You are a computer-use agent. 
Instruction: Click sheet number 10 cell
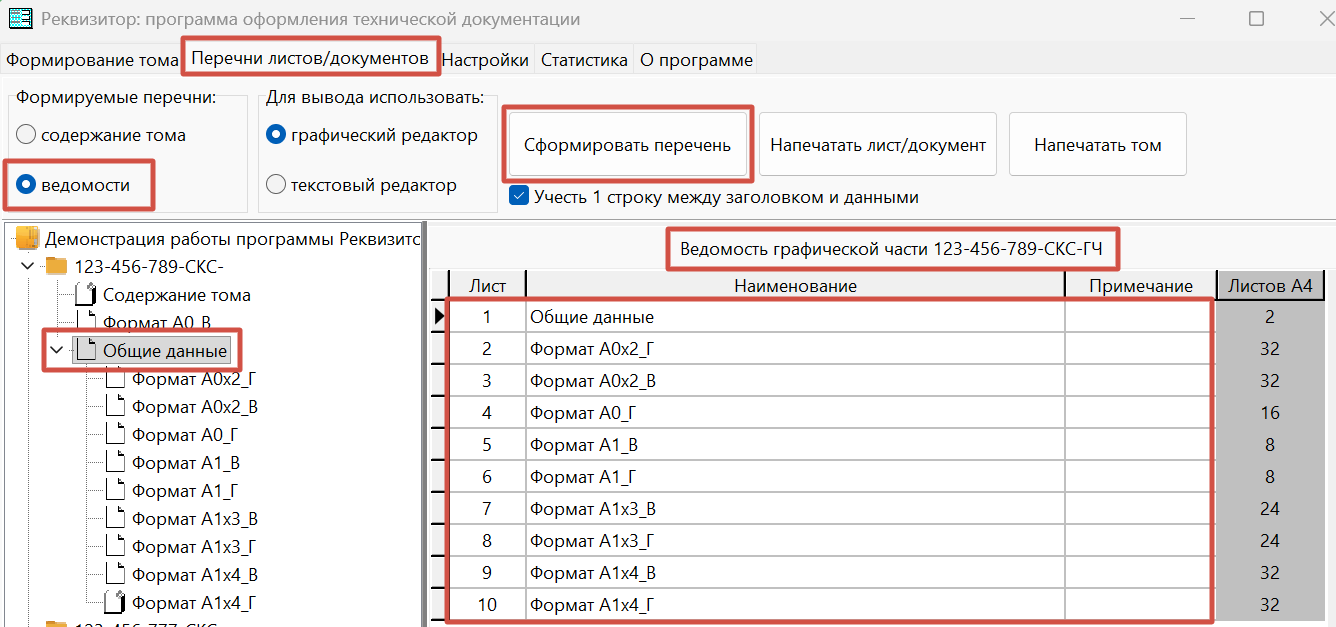point(488,605)
